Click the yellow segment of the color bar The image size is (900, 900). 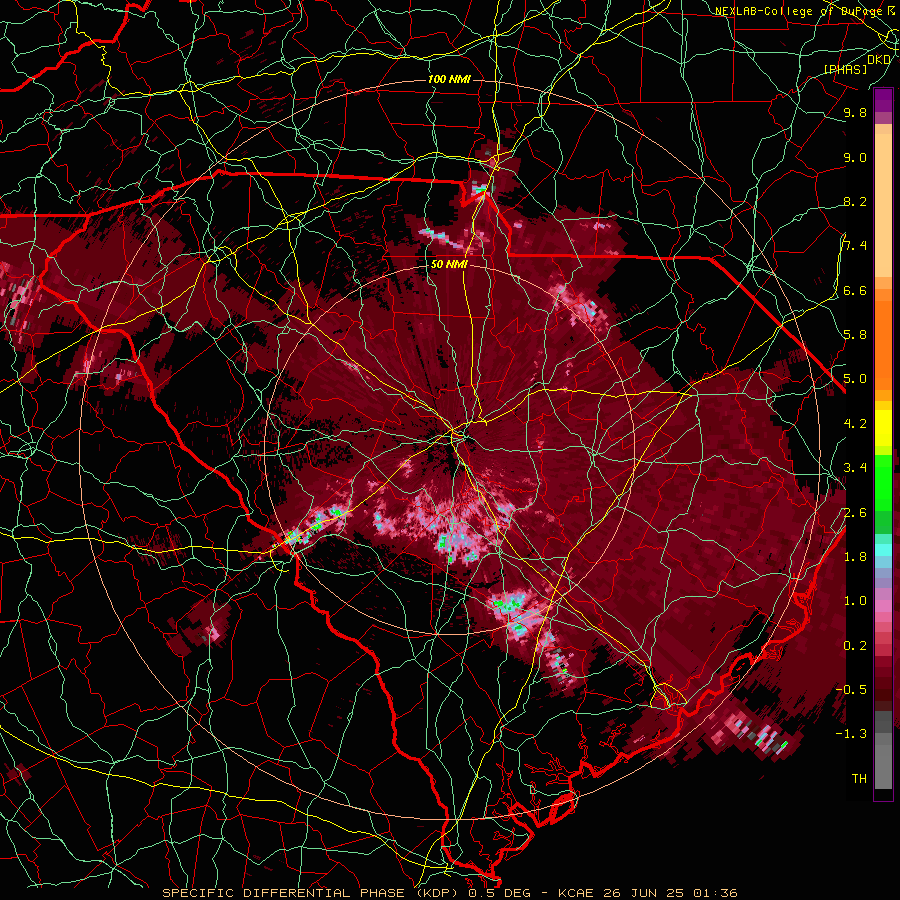(x=883, y=428)
